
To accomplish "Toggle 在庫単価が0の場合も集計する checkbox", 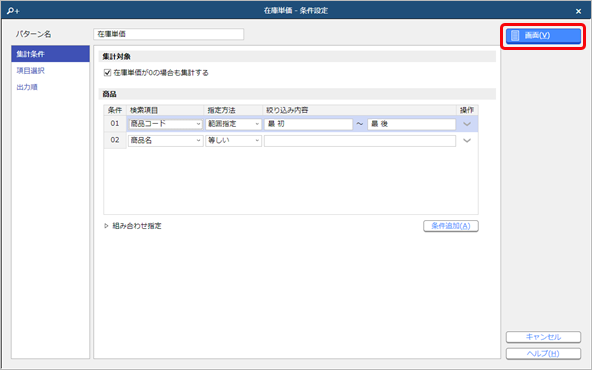I will click(107, 72).
